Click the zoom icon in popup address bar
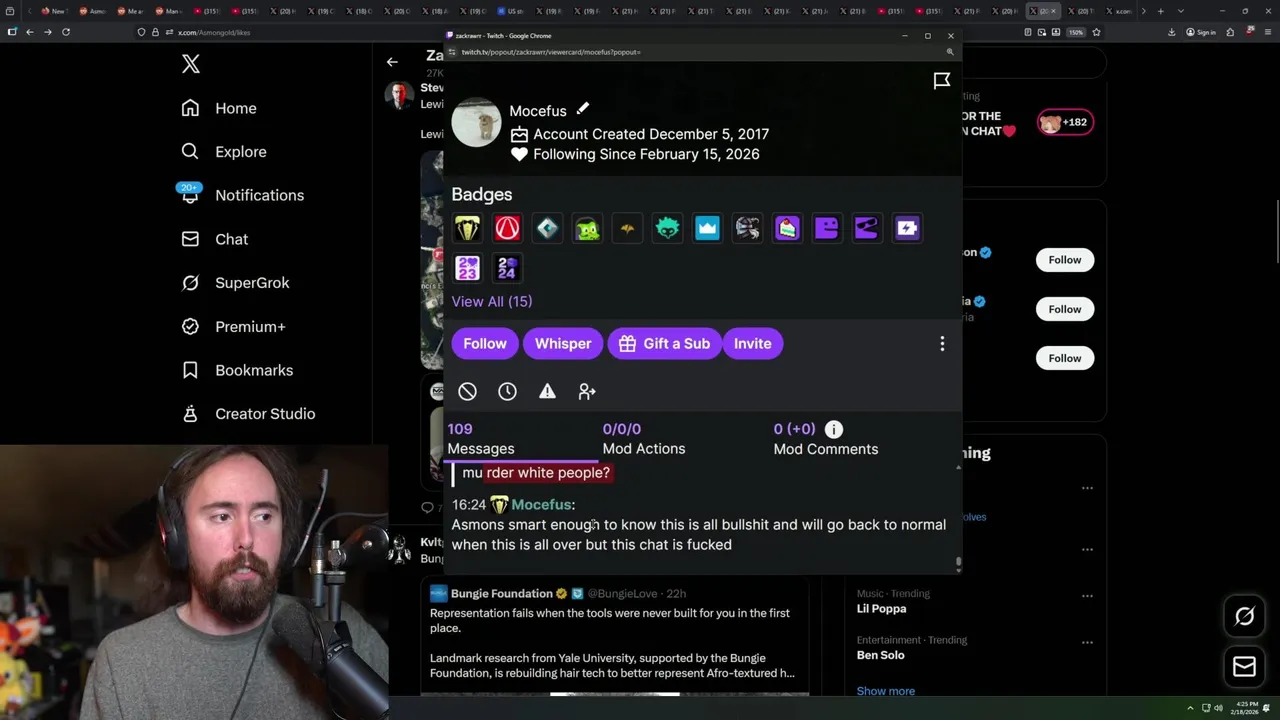The image size is (1280, 720). (x=950, y=52)
